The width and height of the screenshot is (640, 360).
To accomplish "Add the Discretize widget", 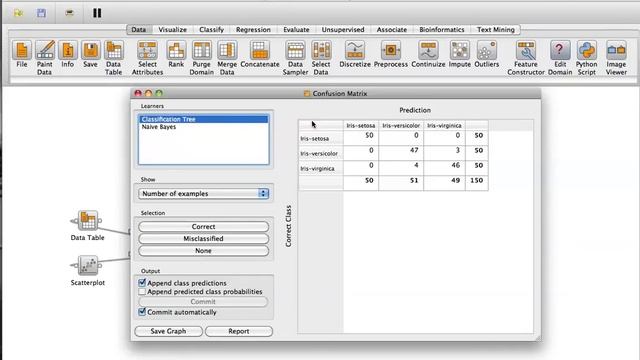I will (x=355, y=50).
